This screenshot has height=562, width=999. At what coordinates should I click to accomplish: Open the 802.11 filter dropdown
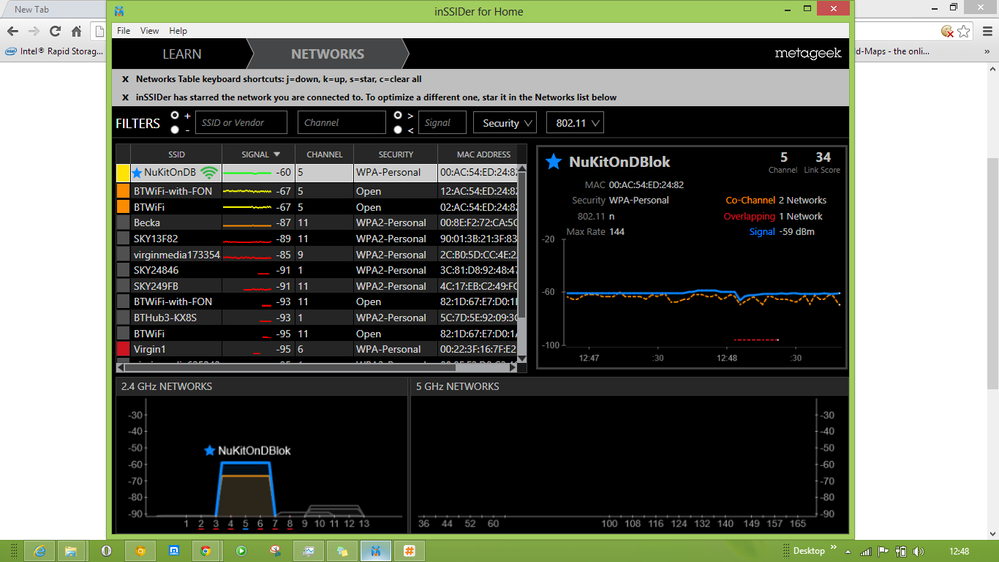click(x=575, y=123)
